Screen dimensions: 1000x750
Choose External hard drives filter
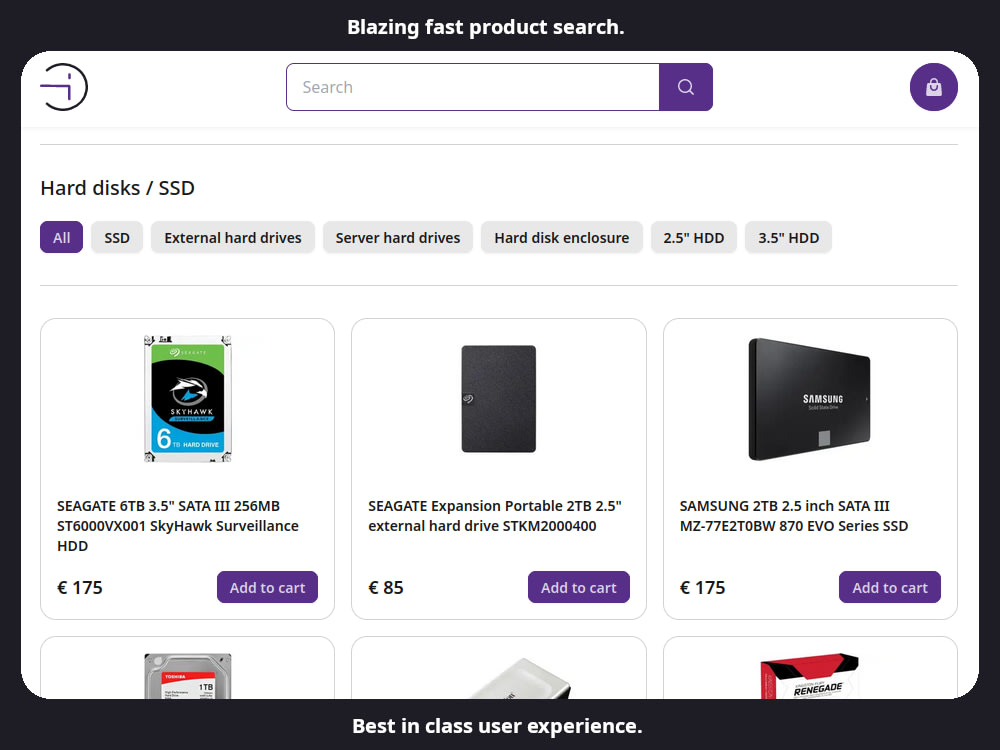(233, 237)
